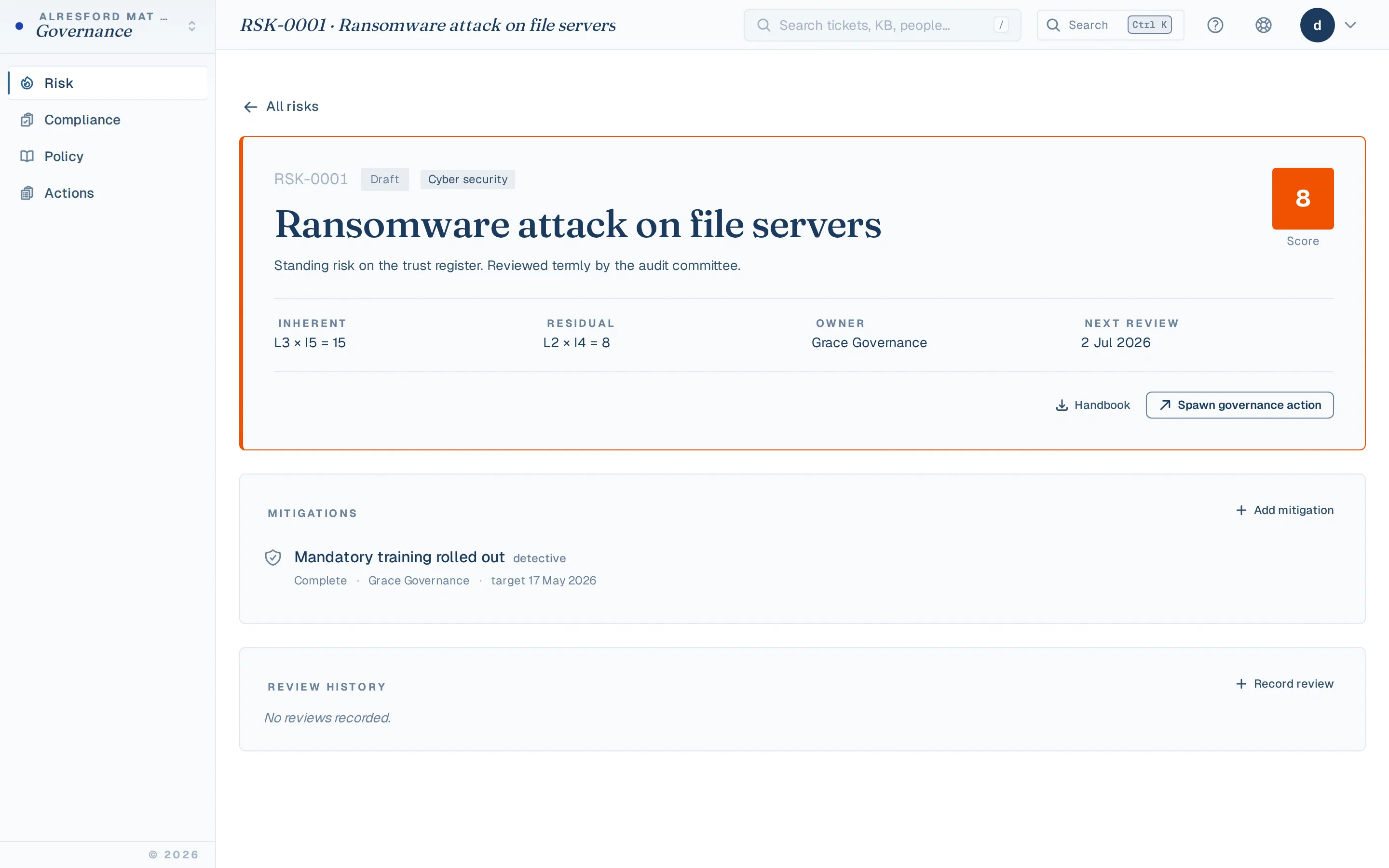Click the Standing risk description text
1389x868 pixels.
507,266
